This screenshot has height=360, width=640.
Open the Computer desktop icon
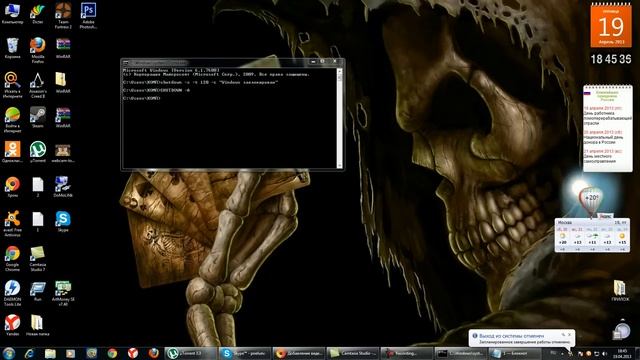point(12,13)
